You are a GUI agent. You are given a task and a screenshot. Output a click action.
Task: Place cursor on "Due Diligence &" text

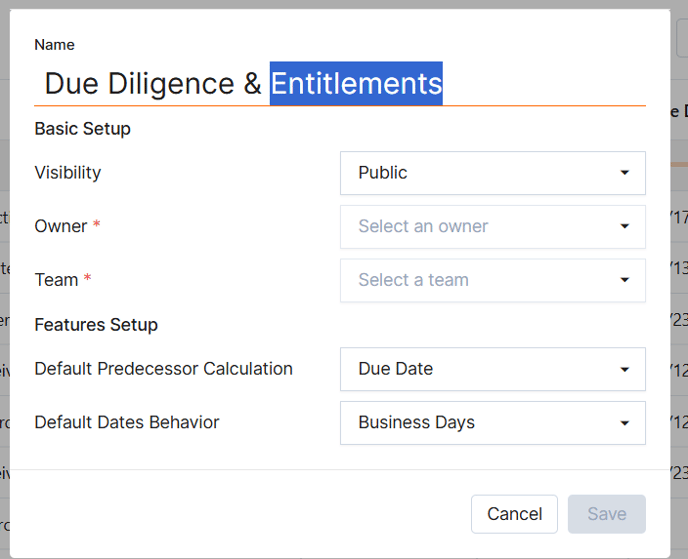click(x=152, y=83)
